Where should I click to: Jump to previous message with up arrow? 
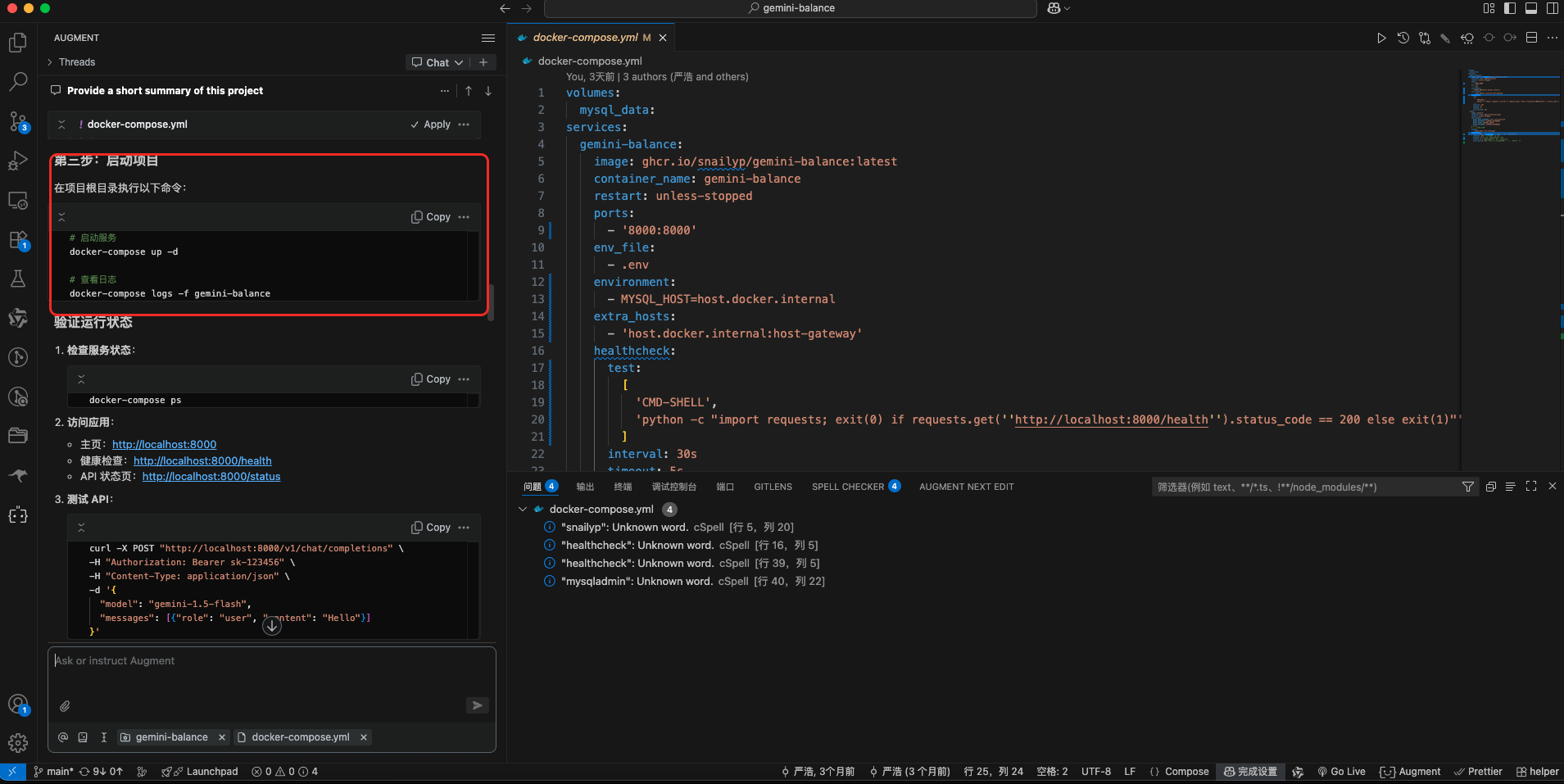[x=469, y=91]
